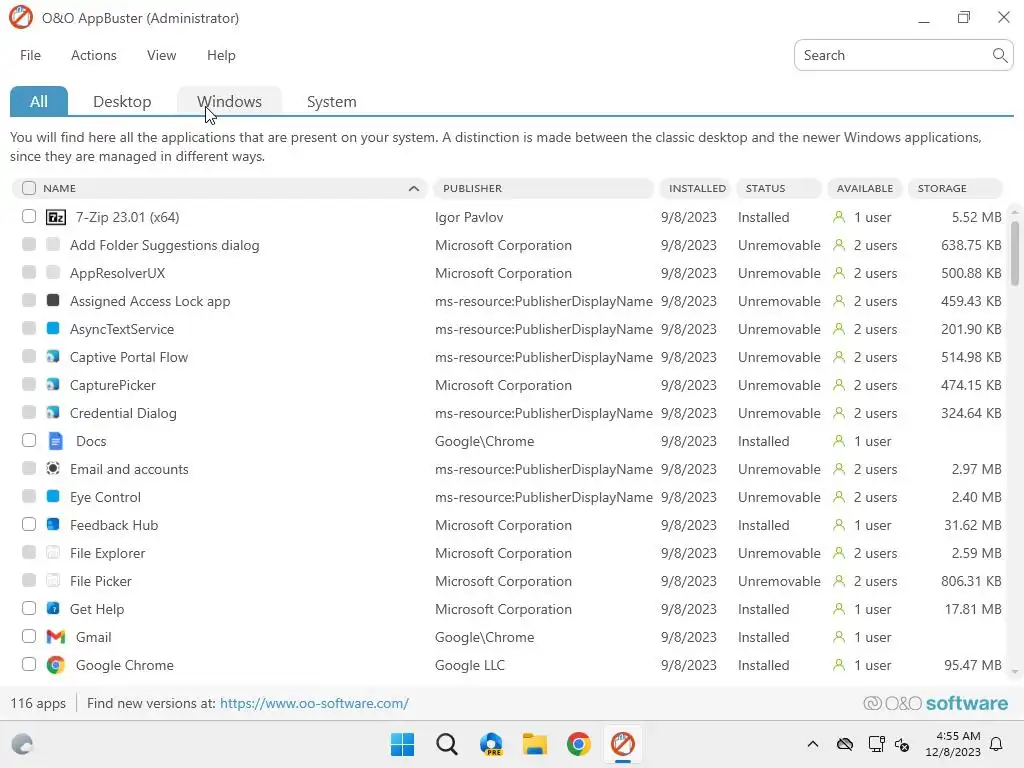Open taskbar Search
1024x768 pixels.
447,744
